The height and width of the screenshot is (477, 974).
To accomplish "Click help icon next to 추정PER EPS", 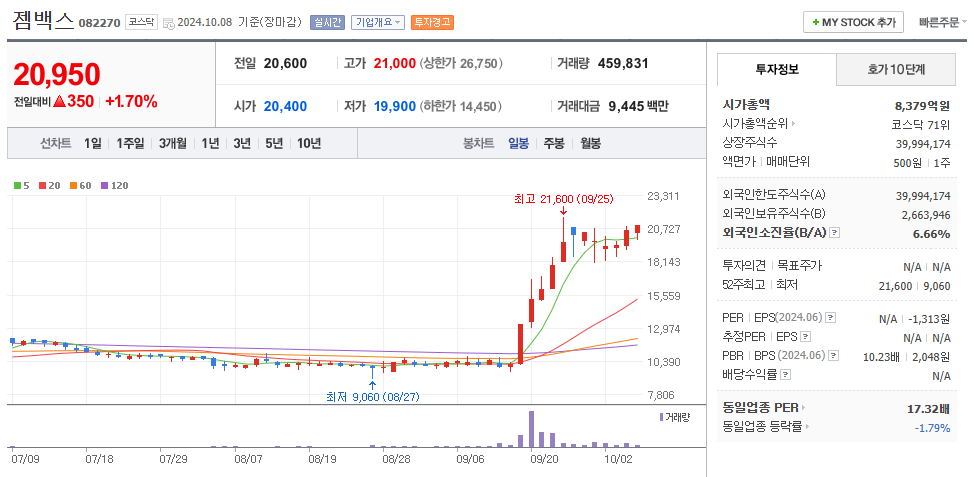I will point(806,337).
